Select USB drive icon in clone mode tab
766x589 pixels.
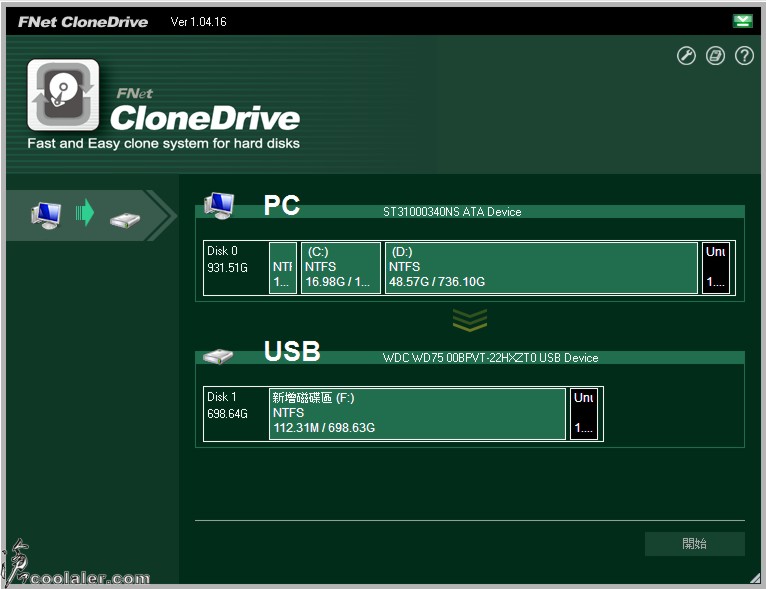coord(125,219)
